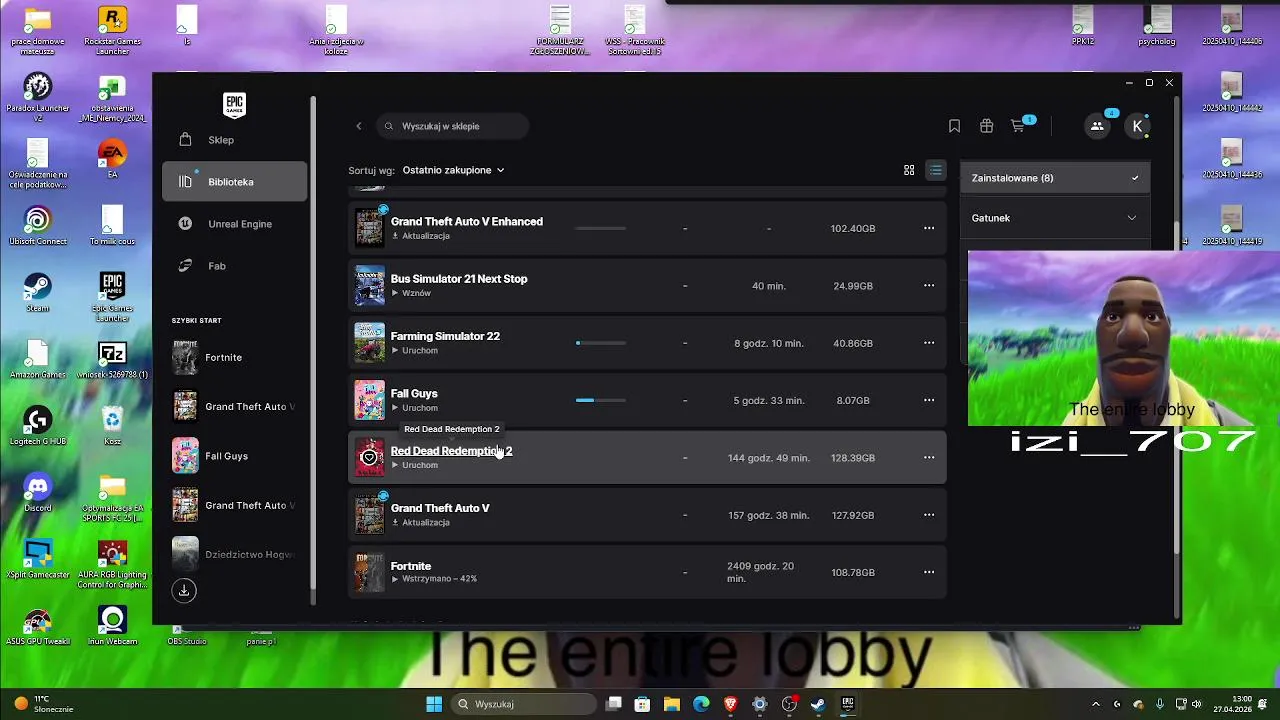1280x720 pixels.
Task: Open Unreal Engine section
Action: (234, 224)
